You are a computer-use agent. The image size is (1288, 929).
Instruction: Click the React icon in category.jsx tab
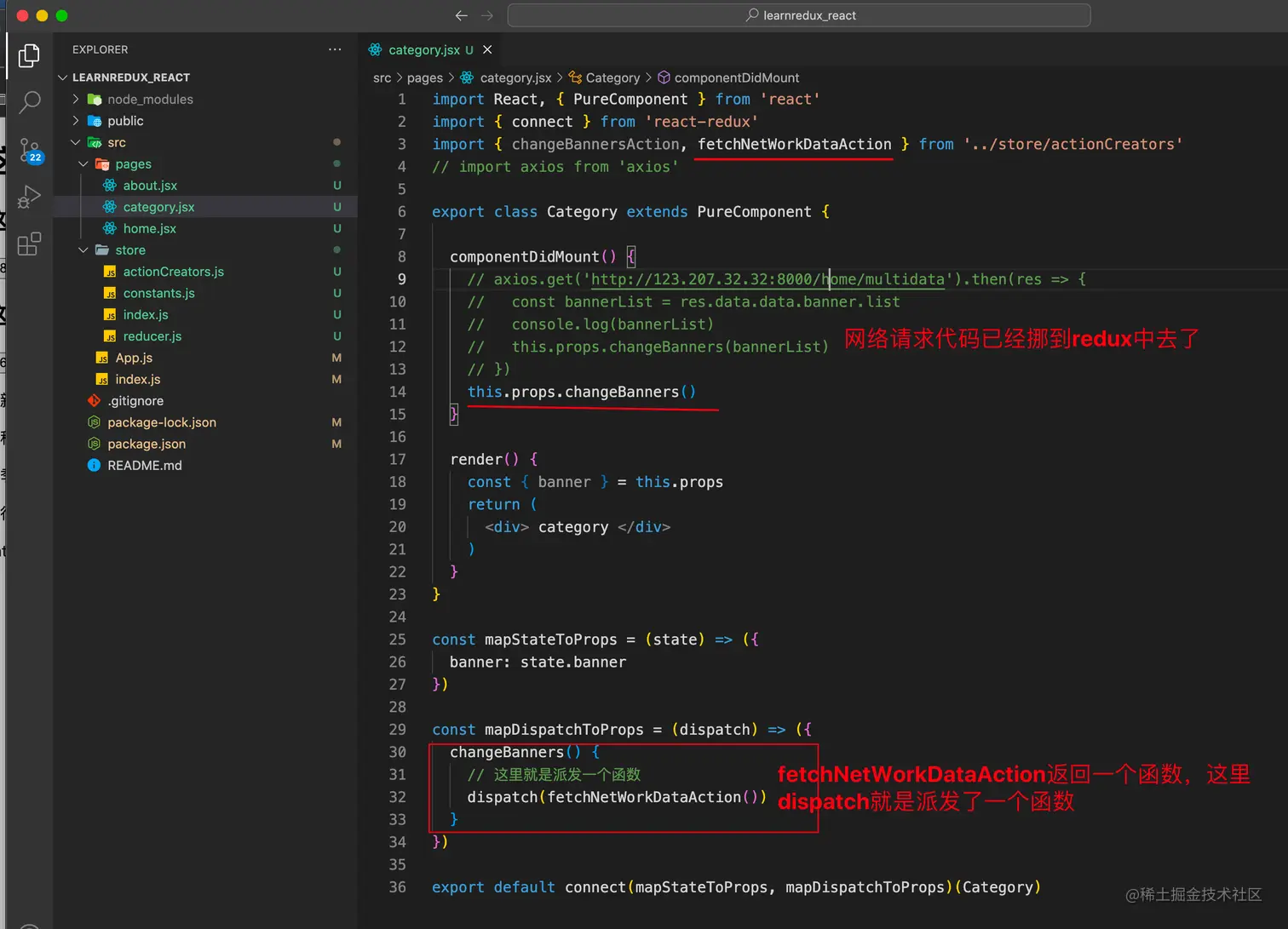(375, 49)
